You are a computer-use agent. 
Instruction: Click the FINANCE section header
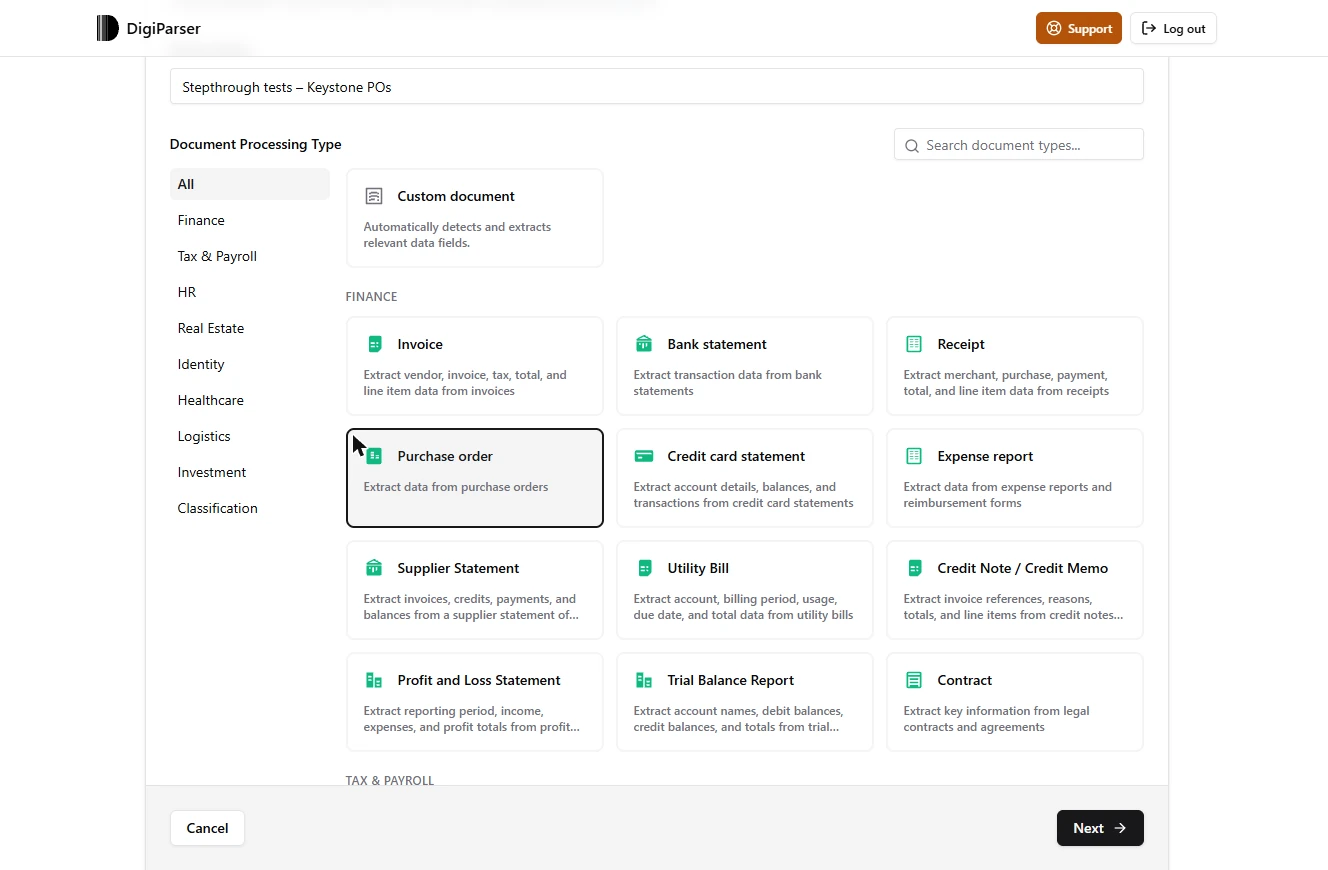[x=371, y=297]
